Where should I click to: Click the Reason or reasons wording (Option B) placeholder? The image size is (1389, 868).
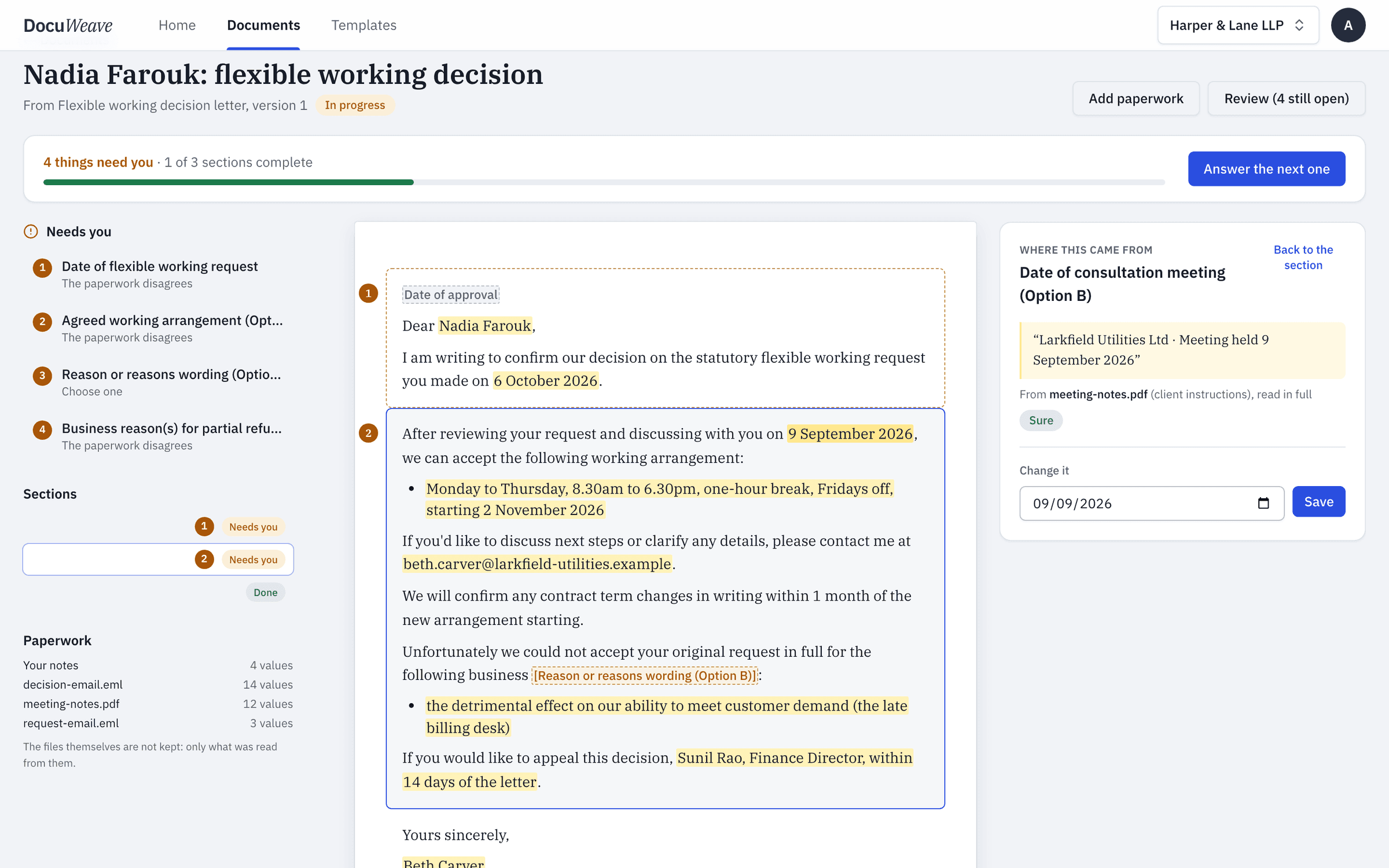click(645, 675)
